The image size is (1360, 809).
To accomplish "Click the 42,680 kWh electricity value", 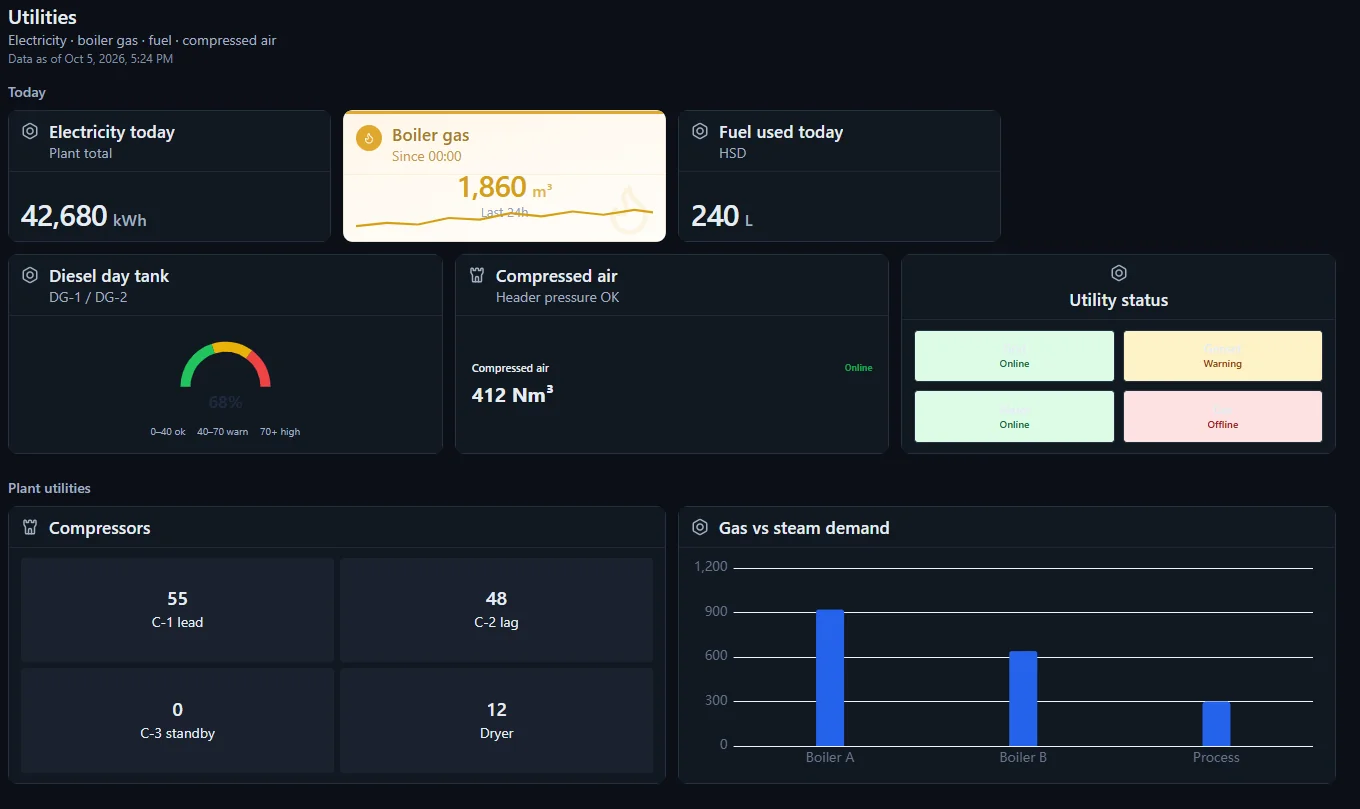I will point(84,215).
